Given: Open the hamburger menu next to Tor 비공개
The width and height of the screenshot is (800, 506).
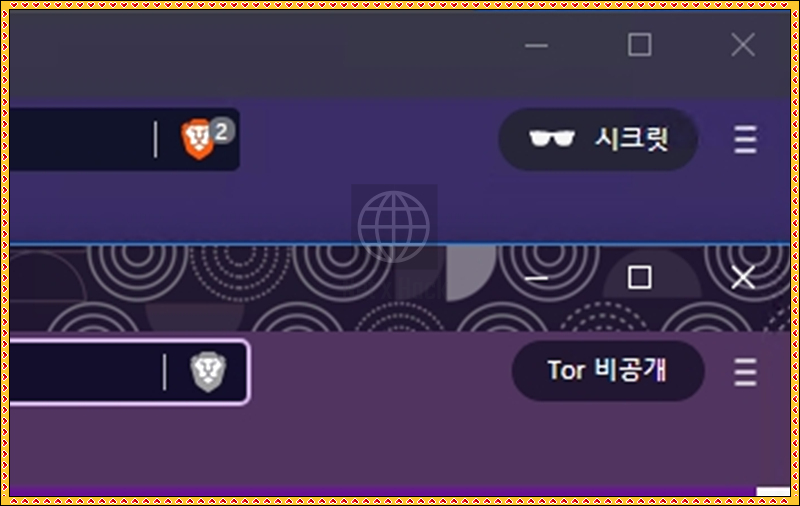Looking at the screenshot, I should click(x=745, y=372).
